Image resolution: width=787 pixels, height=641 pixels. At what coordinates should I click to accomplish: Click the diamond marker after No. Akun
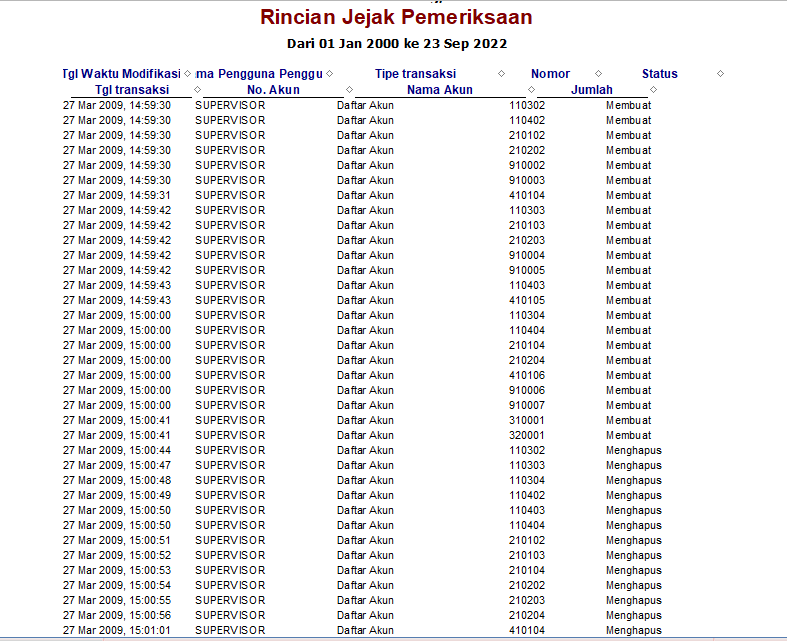(x=349, y=90)
